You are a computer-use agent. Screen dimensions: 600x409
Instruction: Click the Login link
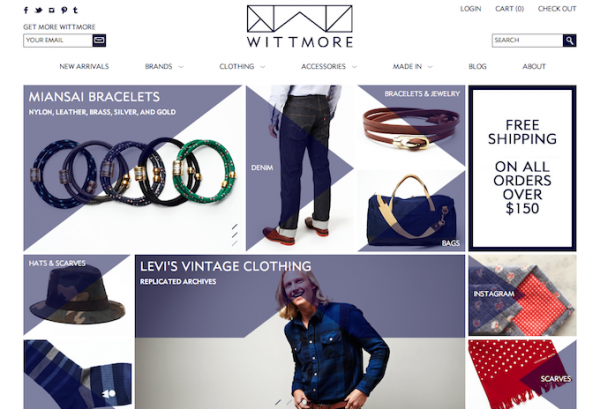coord(471,9)
